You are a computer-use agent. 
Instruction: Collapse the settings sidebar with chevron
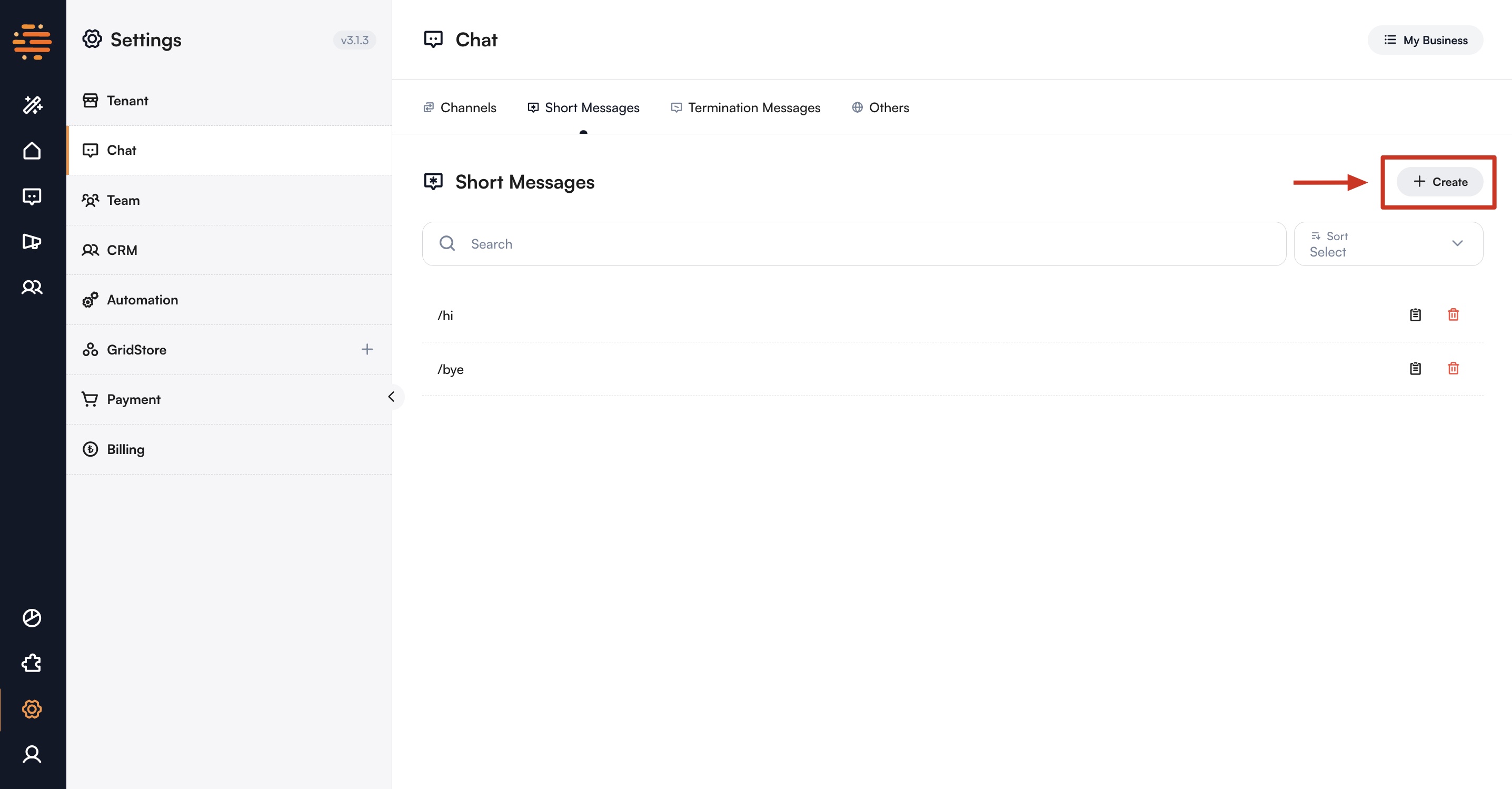(392, 397)
